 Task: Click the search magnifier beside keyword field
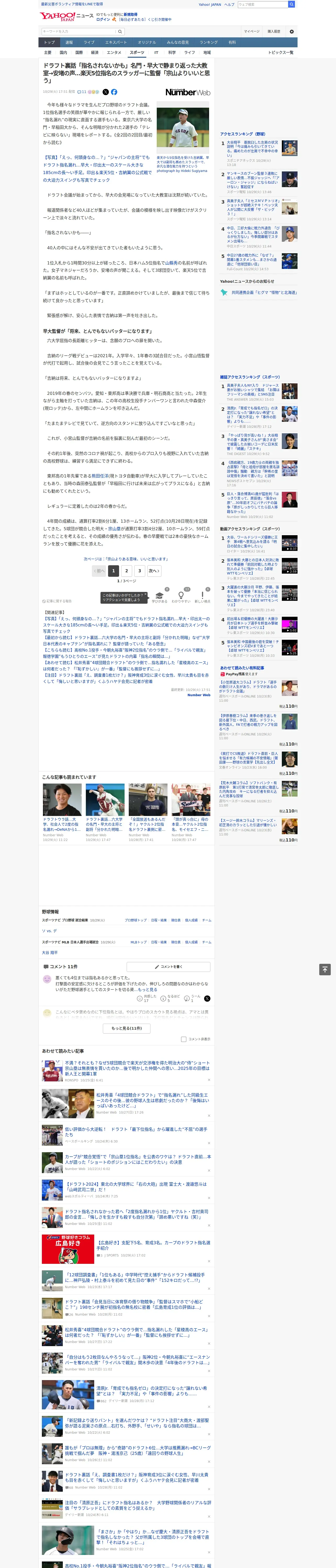coord(120,32)
